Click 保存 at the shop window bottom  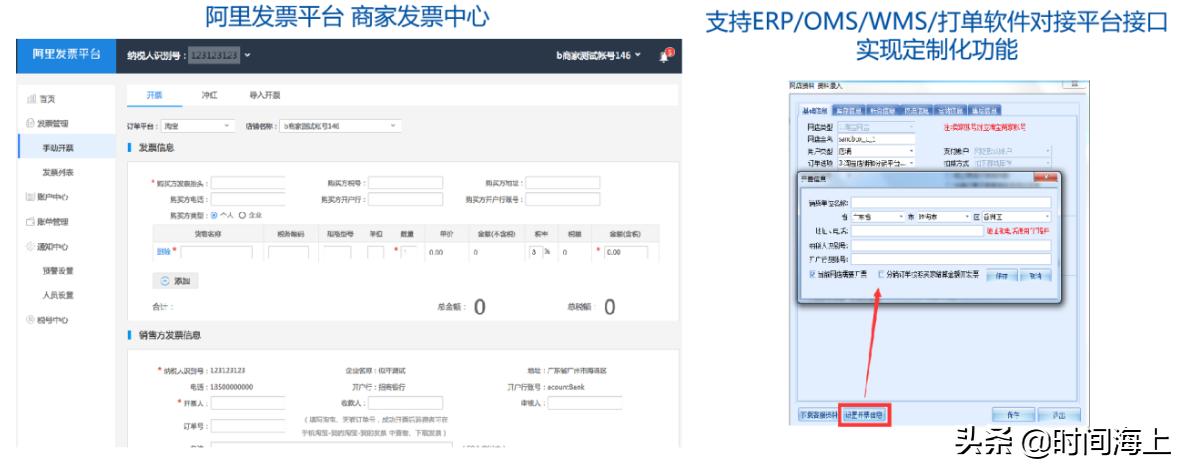point(1013,415)
